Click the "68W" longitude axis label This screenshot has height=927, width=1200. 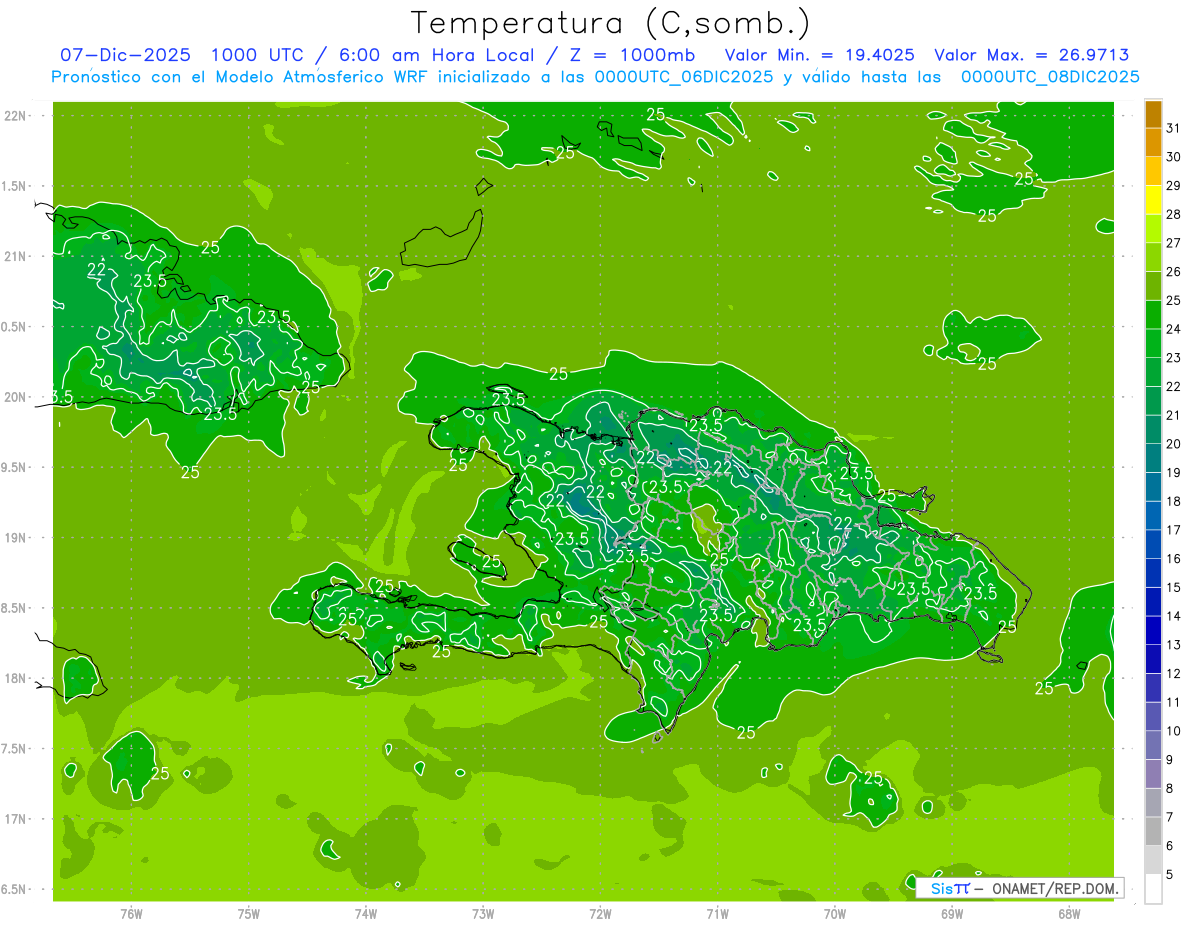(1069, 914)
